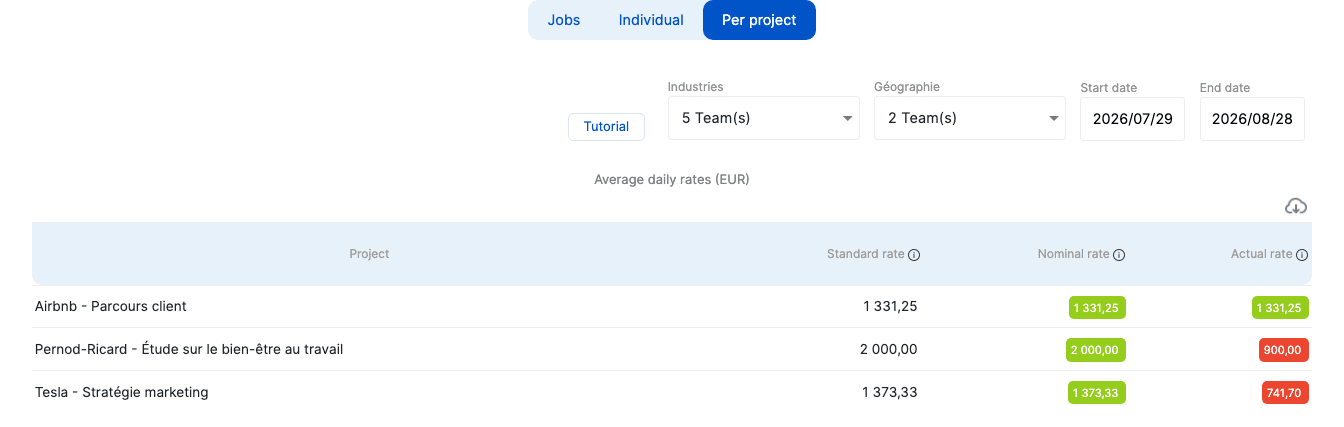
Task: Click Average daily rates (EUR) heading
Action: 672,180
